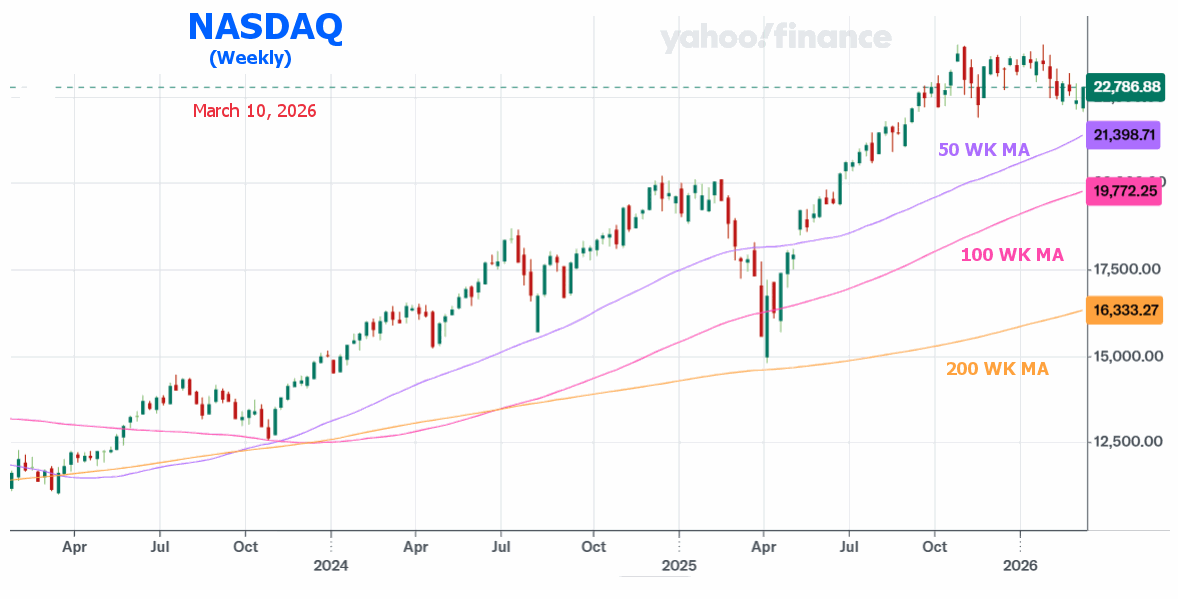The image size is (1178, 599).
Task: Select the 2026 year label on time axis
Action: pyautogui.click(x=1020, y=567)
